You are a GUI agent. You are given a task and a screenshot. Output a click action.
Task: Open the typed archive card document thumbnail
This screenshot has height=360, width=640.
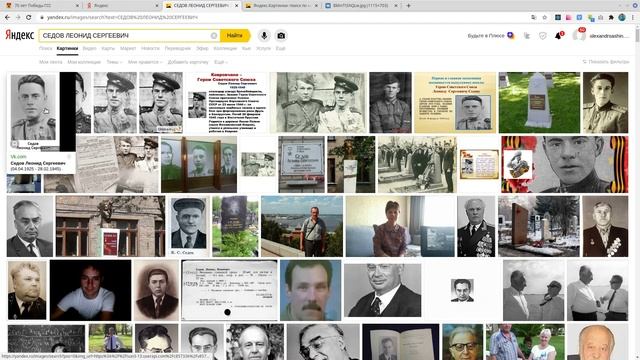pyautogui.click(x=229, y=290)
